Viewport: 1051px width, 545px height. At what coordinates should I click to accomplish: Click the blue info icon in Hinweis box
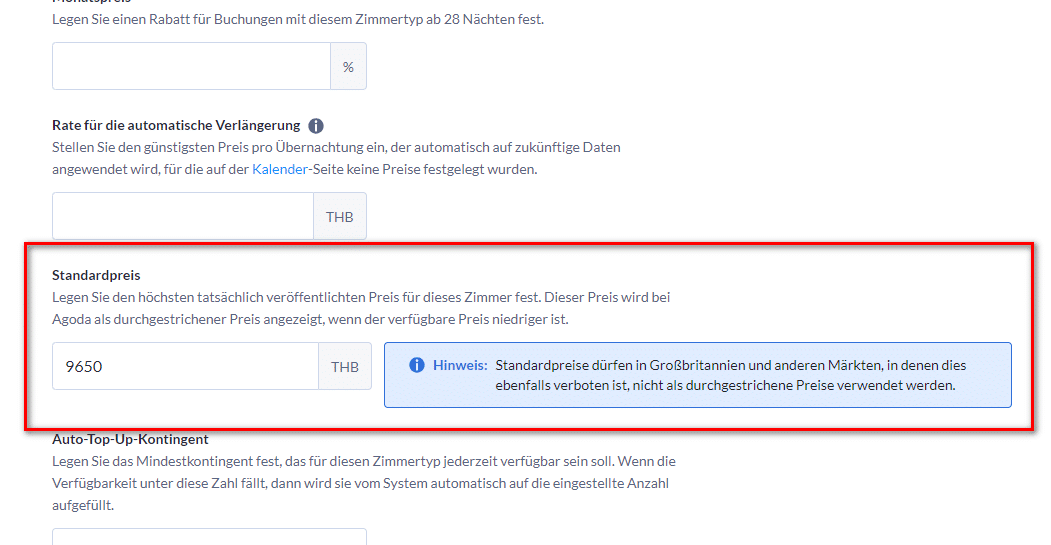(x=417, y=365)
